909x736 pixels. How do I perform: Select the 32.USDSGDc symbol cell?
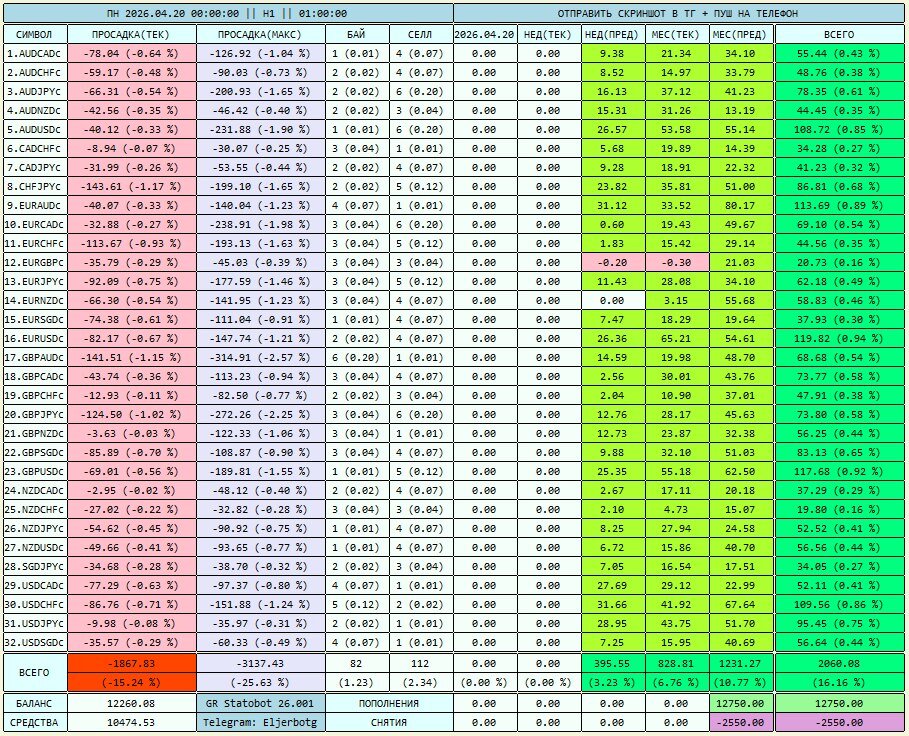tap(35, 642)
